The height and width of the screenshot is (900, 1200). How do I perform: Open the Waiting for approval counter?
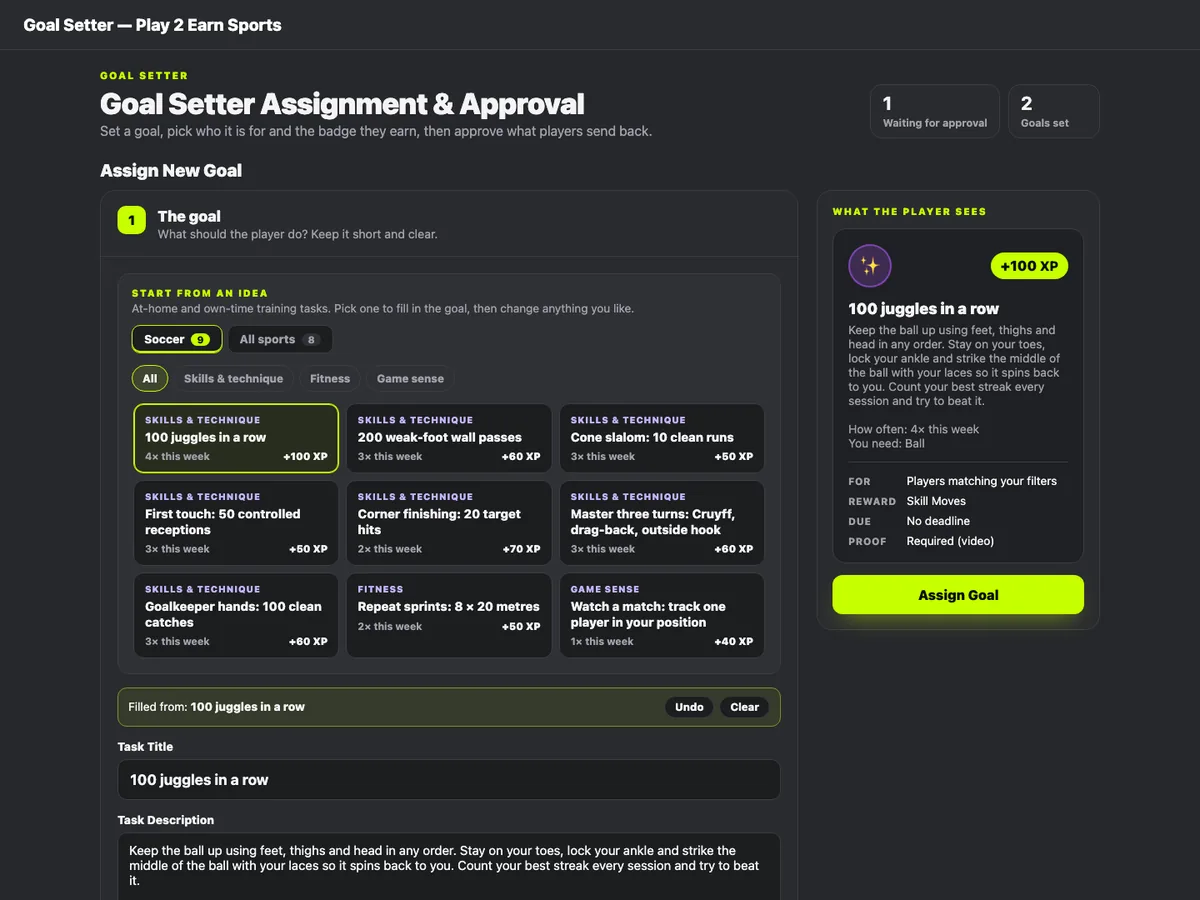coord(935,111)
